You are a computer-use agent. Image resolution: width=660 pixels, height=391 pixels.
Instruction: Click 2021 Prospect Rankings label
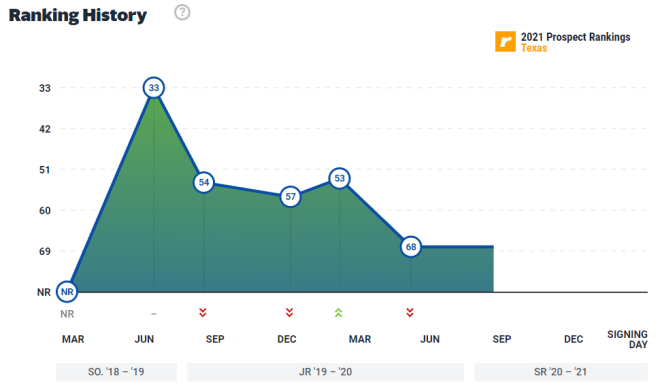(x=575, y=37)
